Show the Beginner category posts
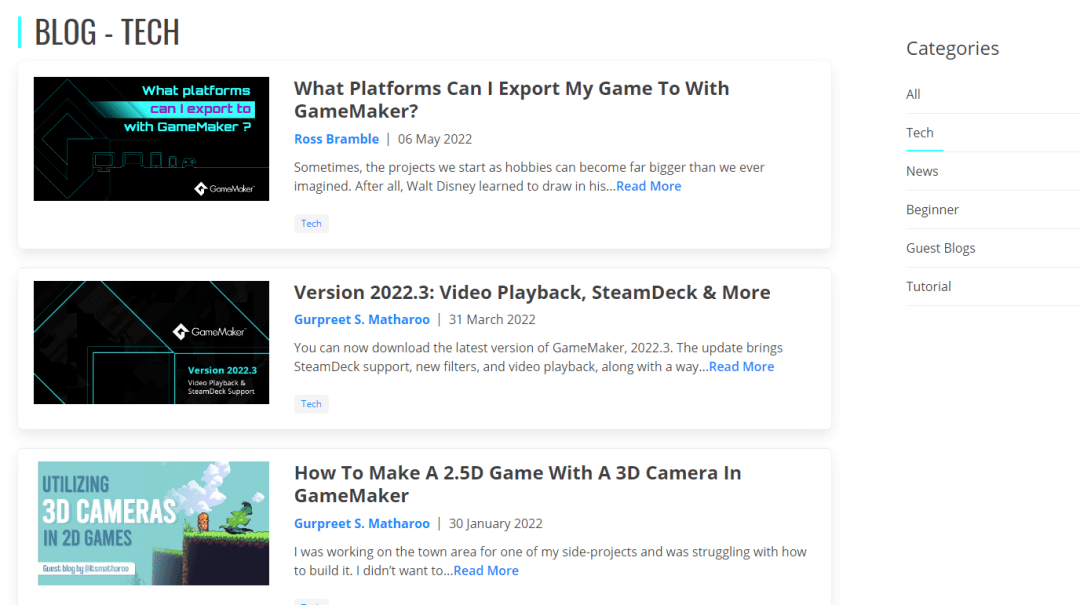Image resolution: width=1080 pixels, height=605 pixels. click(932, 210)
